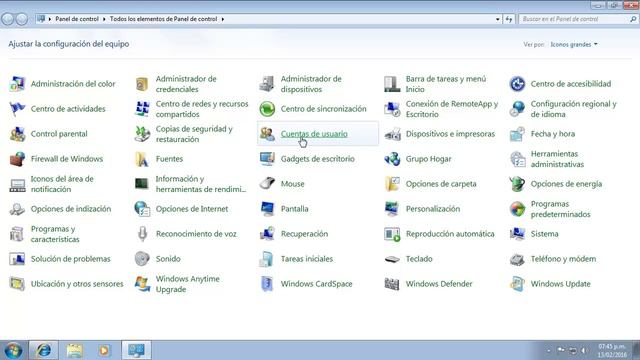This screenshot has width=640, height=360.
Task: Click the Barra de tareas y menú Inicio icon
Action: [x=392, y=84]
